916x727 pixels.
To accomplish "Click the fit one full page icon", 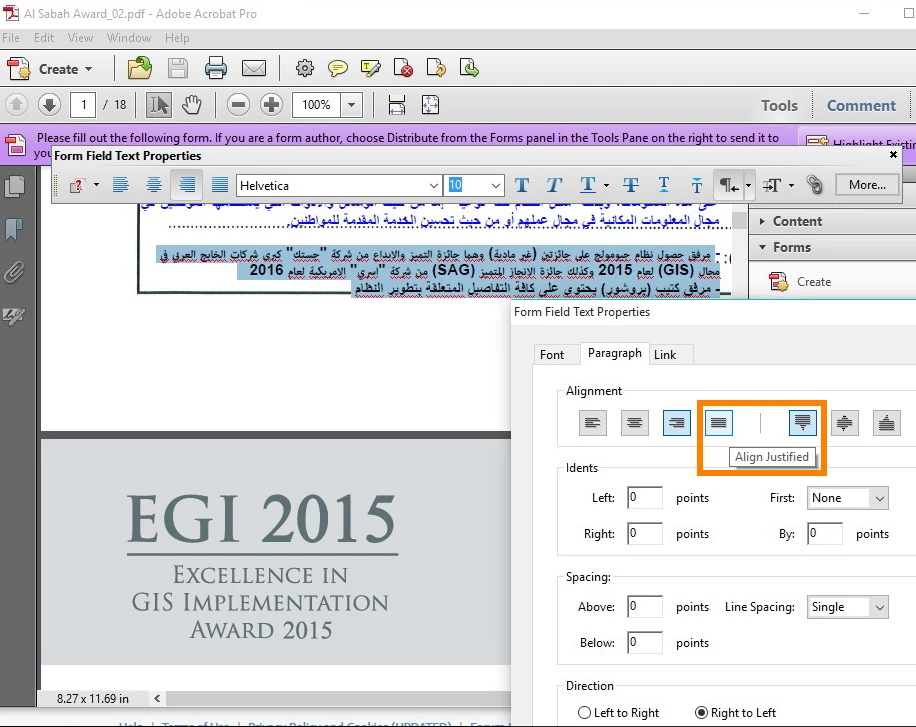I will 430,105.
